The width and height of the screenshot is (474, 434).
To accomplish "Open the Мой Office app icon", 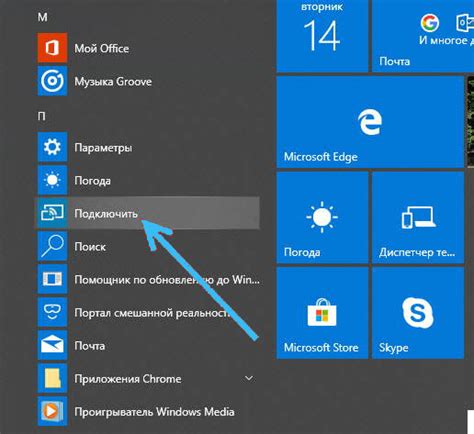I will (x=52, y=48).
